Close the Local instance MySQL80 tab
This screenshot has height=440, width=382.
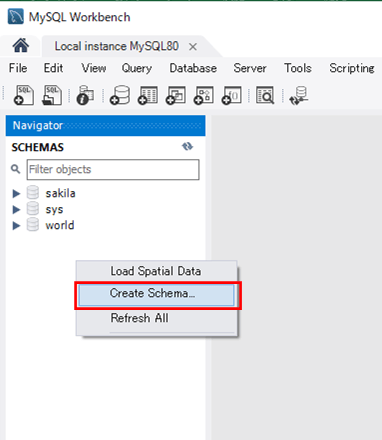coord(193,47)
